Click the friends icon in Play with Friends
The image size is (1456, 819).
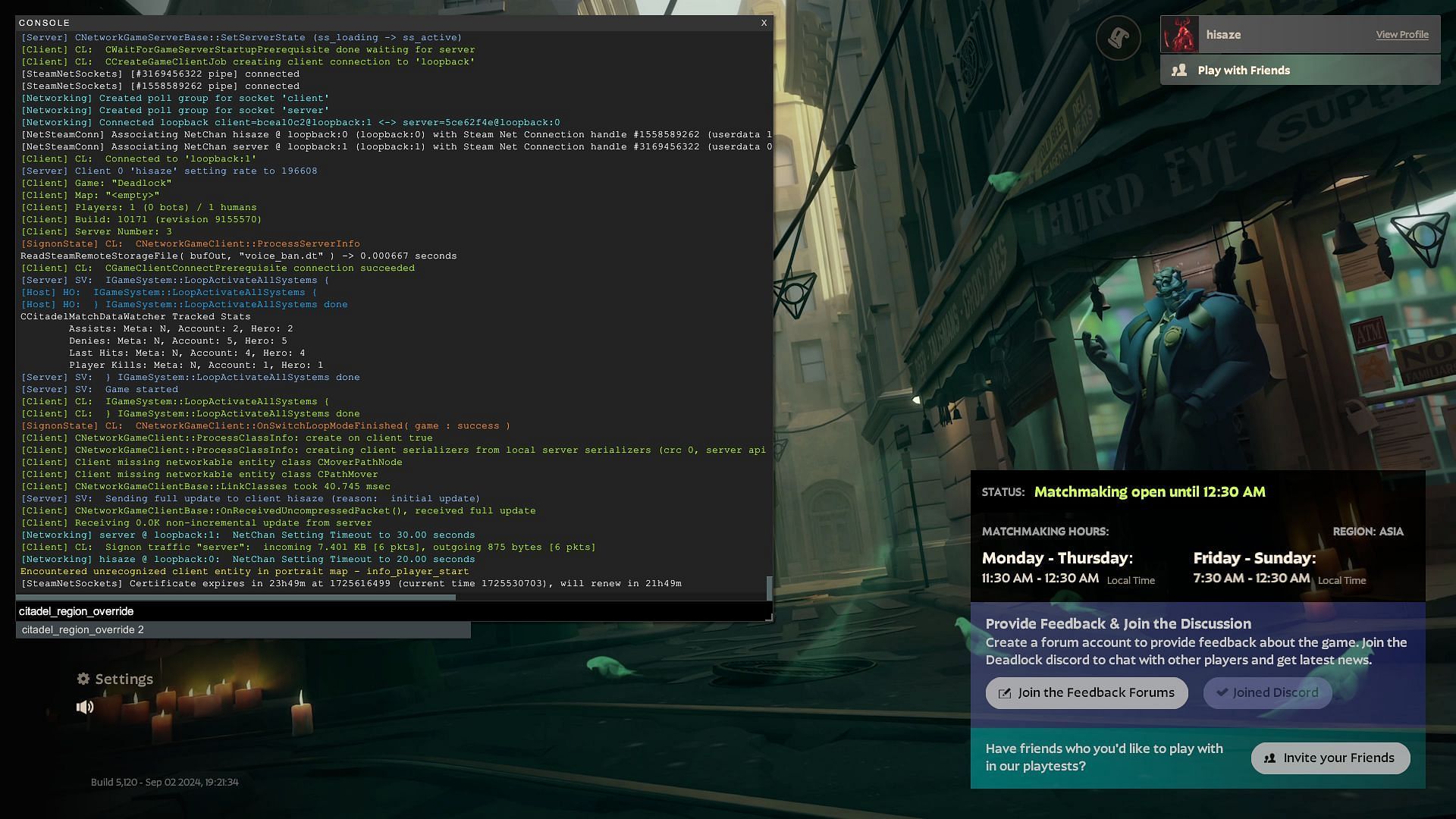point(1179,71)
